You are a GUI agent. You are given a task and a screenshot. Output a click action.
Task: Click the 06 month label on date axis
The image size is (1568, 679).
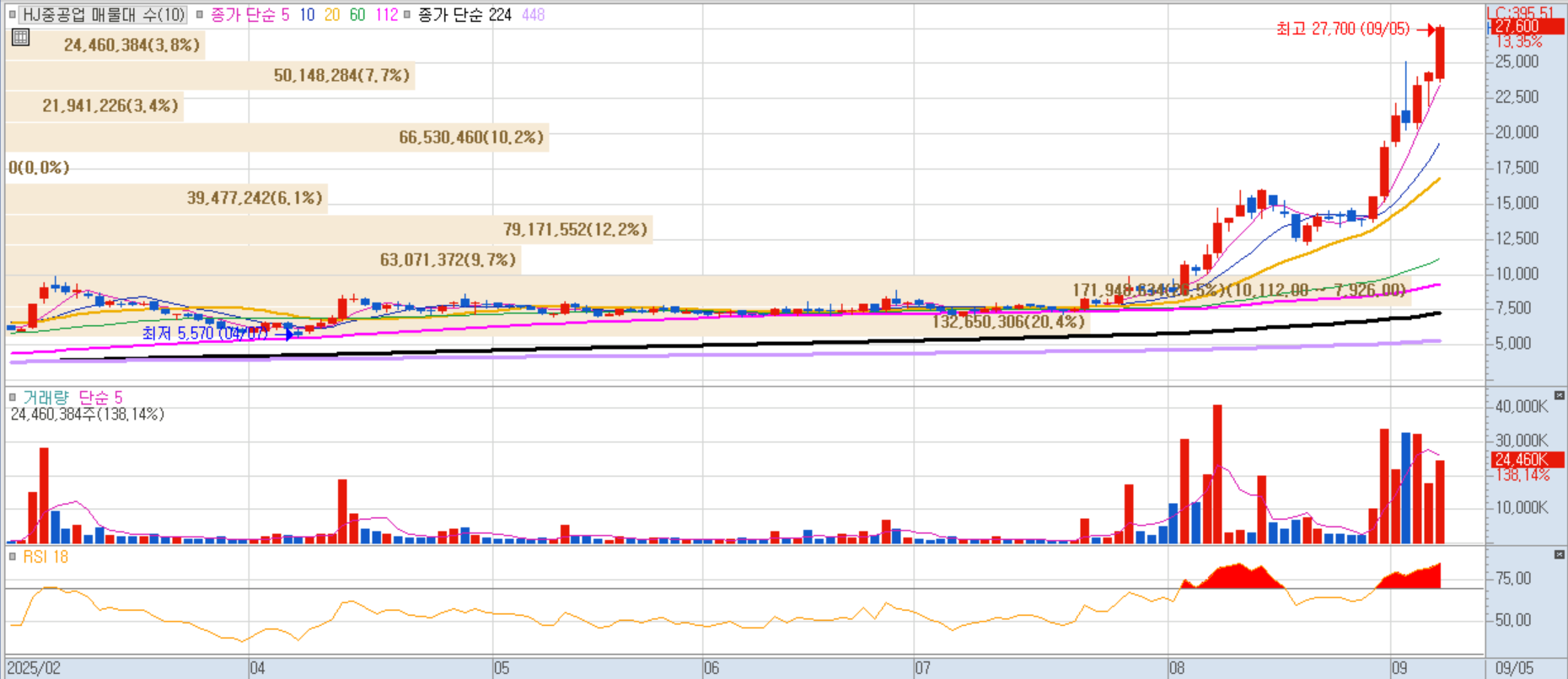712,668
